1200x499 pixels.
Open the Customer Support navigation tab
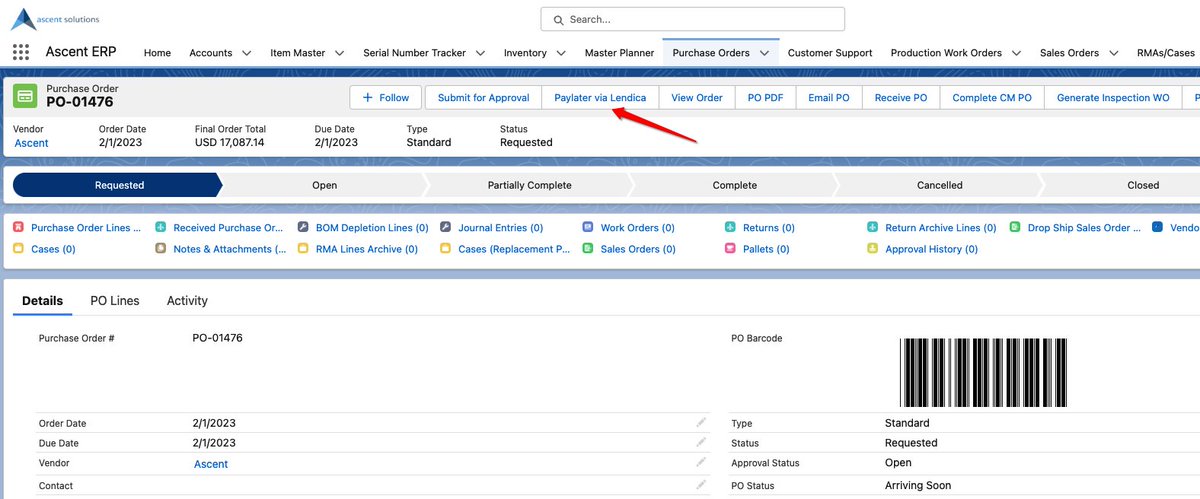pos(830,53)
